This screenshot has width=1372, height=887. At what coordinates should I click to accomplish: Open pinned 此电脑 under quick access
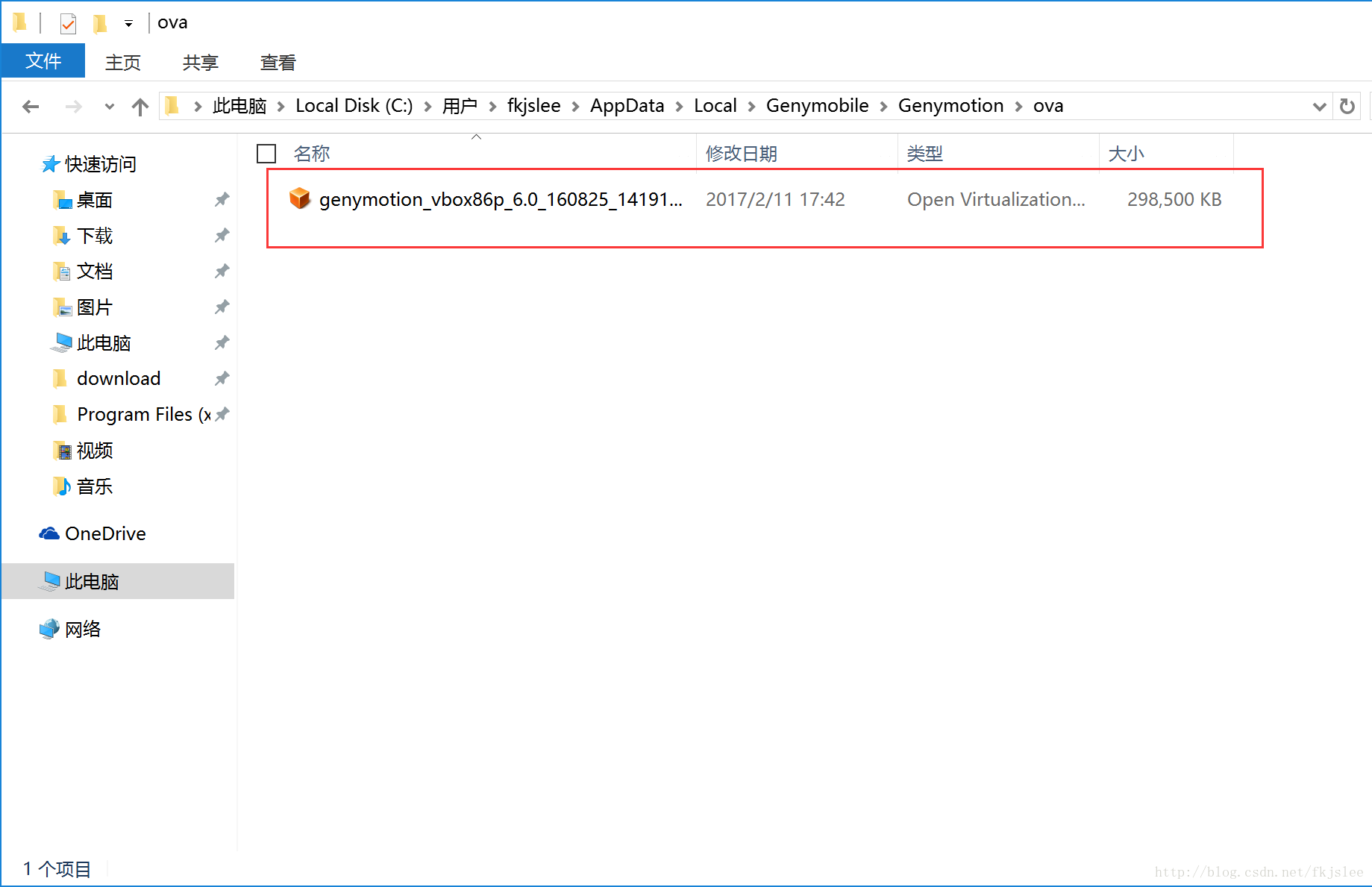click(x=104, y=343)
